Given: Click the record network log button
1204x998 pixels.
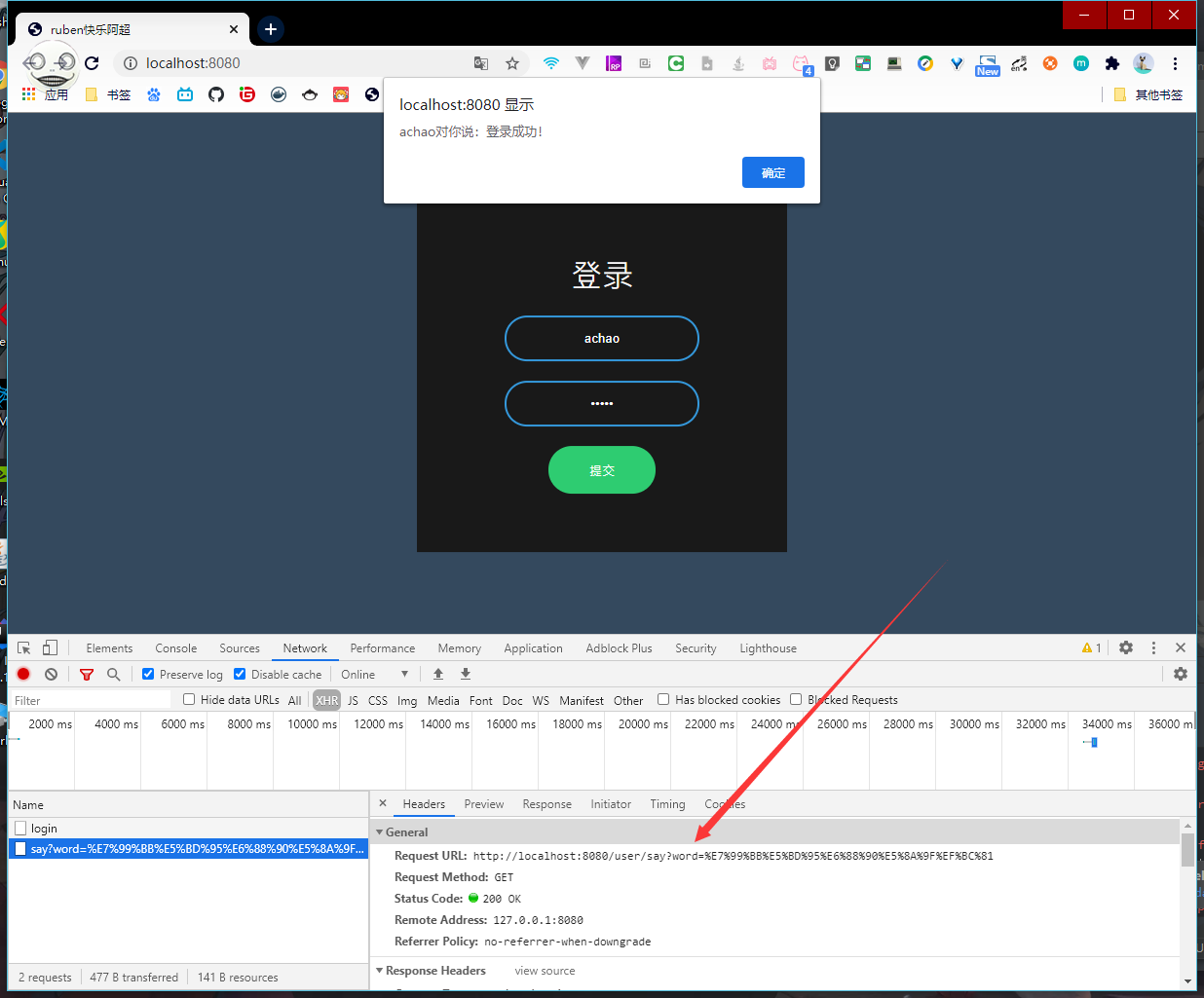Looking at the screenshot, I should [x=23, y=674].
